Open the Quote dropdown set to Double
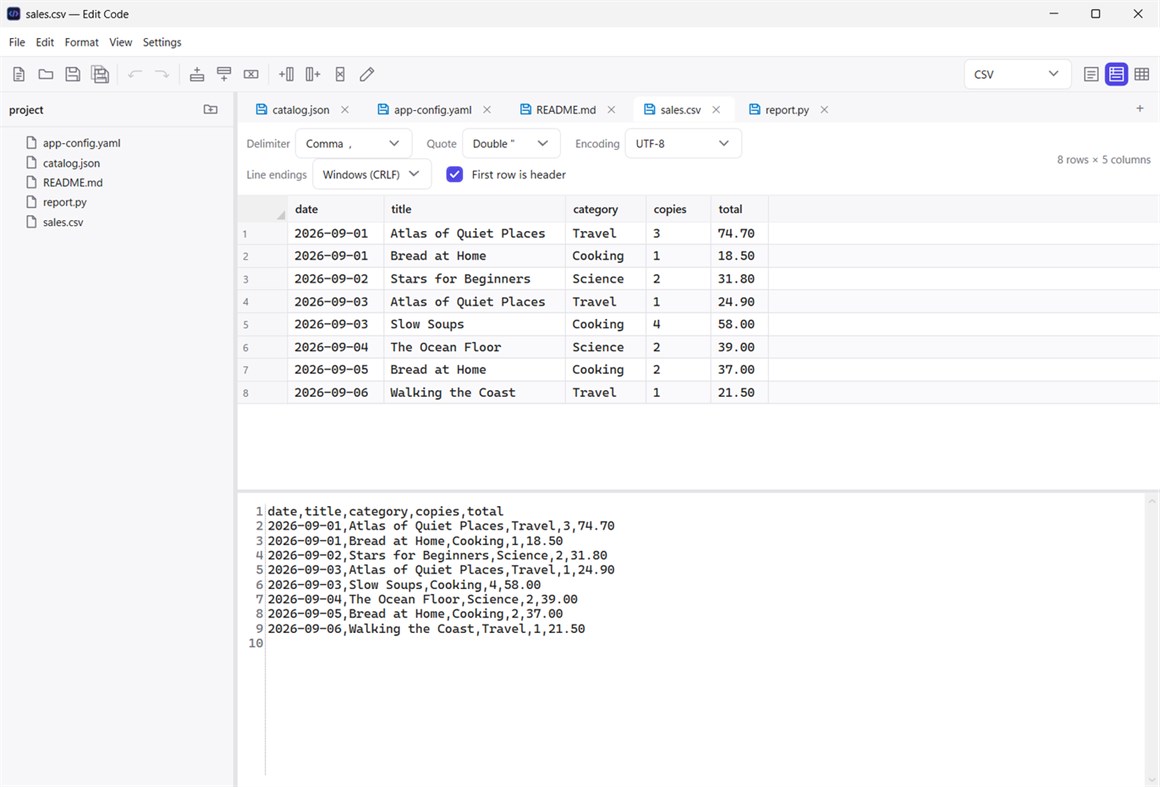1160x787 pixels. click(511, 143)
